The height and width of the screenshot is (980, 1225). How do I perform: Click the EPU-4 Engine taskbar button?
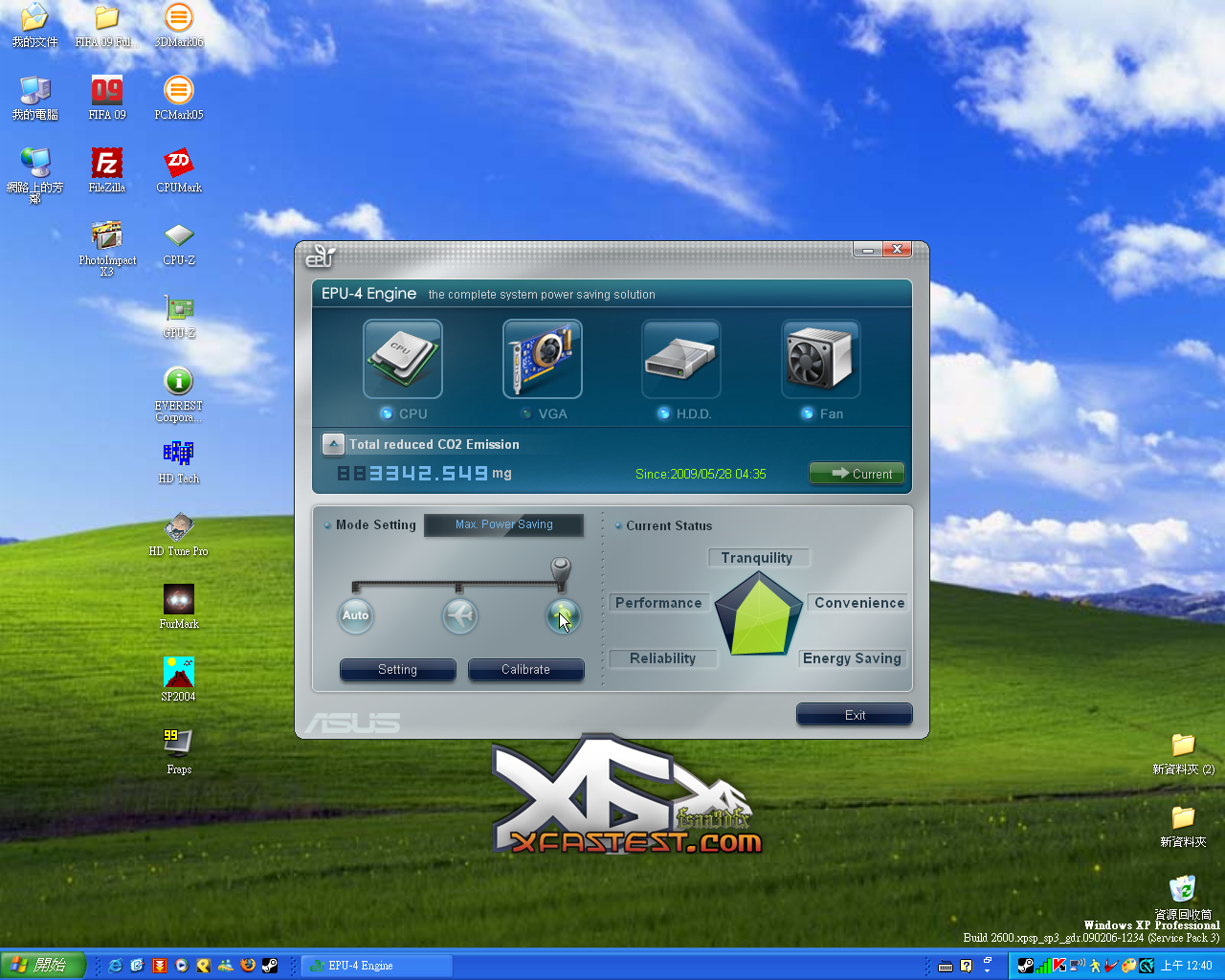tap(377, 966)
